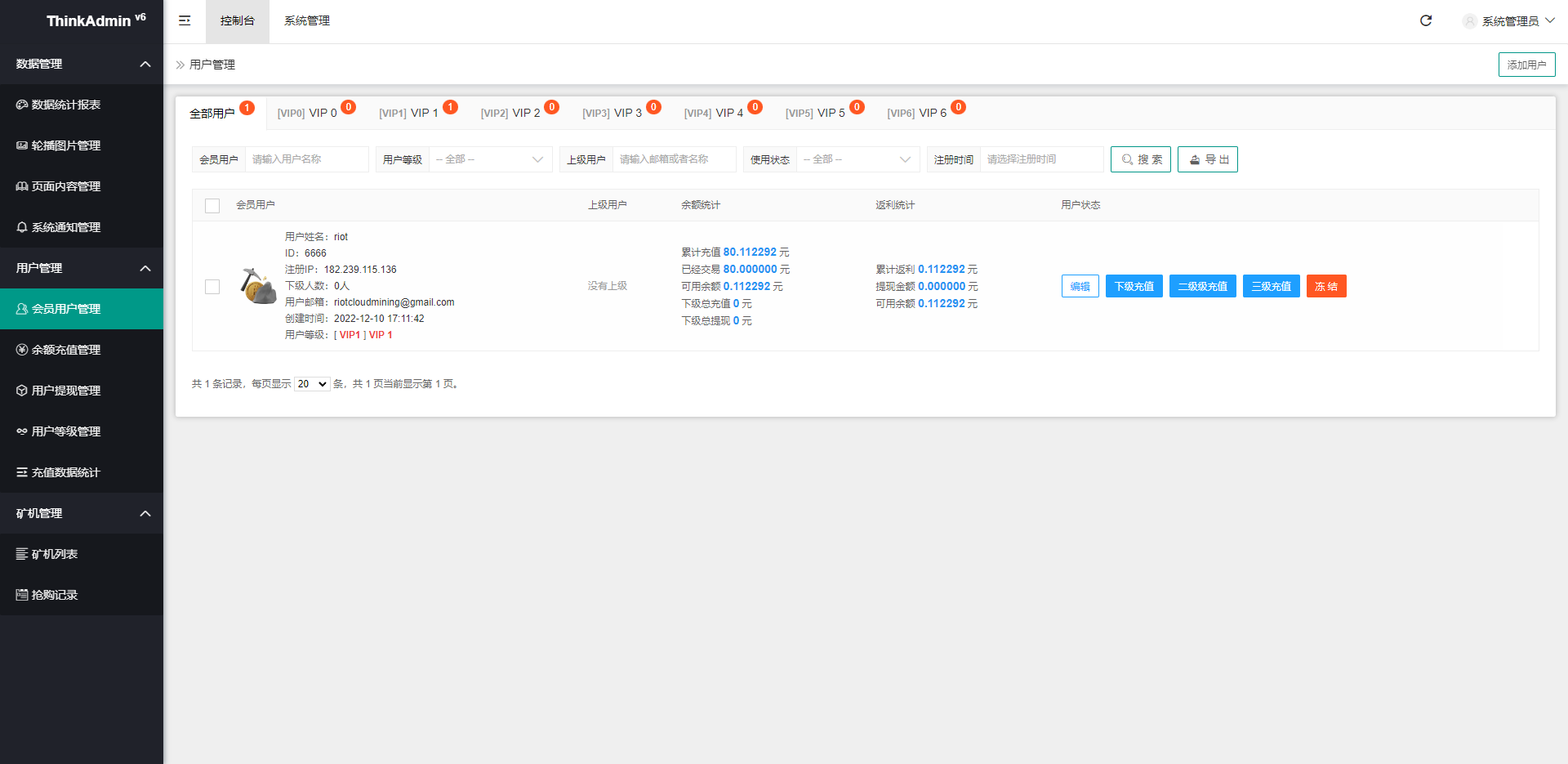Click the sidebar collapse hamburger icon
This screenshot has height=764, width=1568.
click(x=185, y=20)
